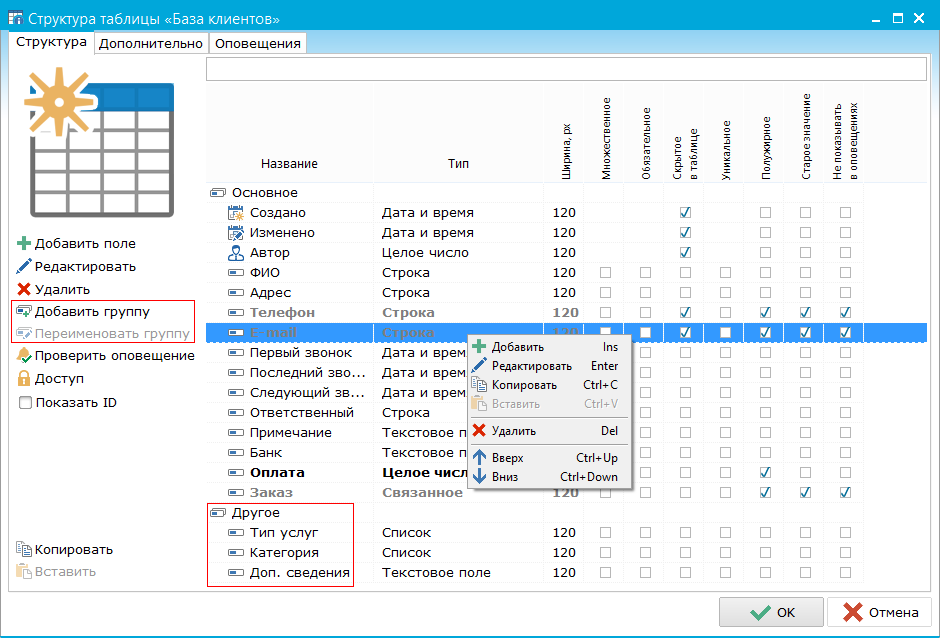Check Не показывать в оповещениях for Категория
Image resolution: width=940 pixels, height=638 pixels.
point(845,553)
